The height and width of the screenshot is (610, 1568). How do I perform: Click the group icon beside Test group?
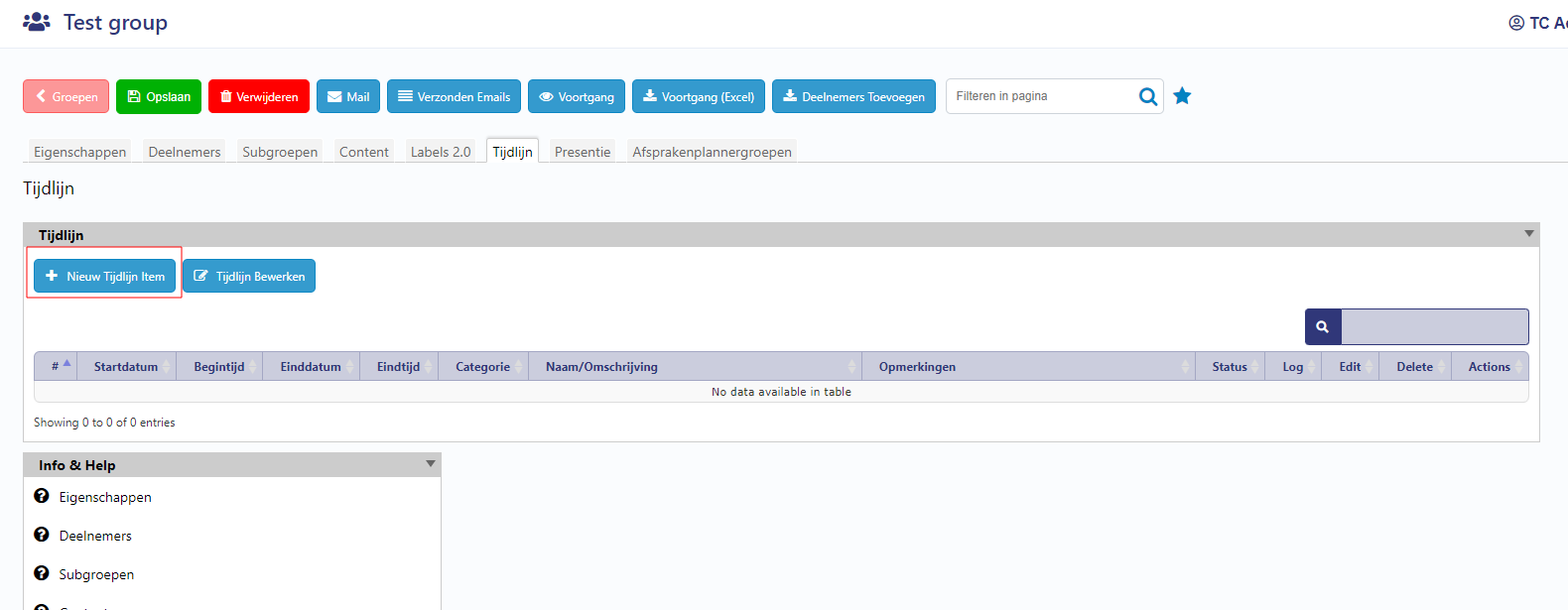pyautogui.click(x=37, y=22)
